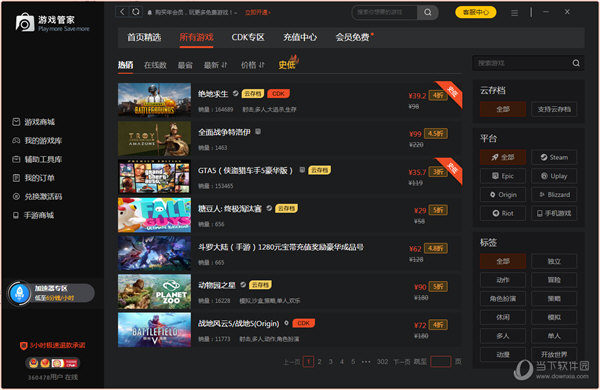The width and height of the screenshot is (600, 390).
Task: Select the 角色扮演 tag filter
Action: [x=503, y=299]
